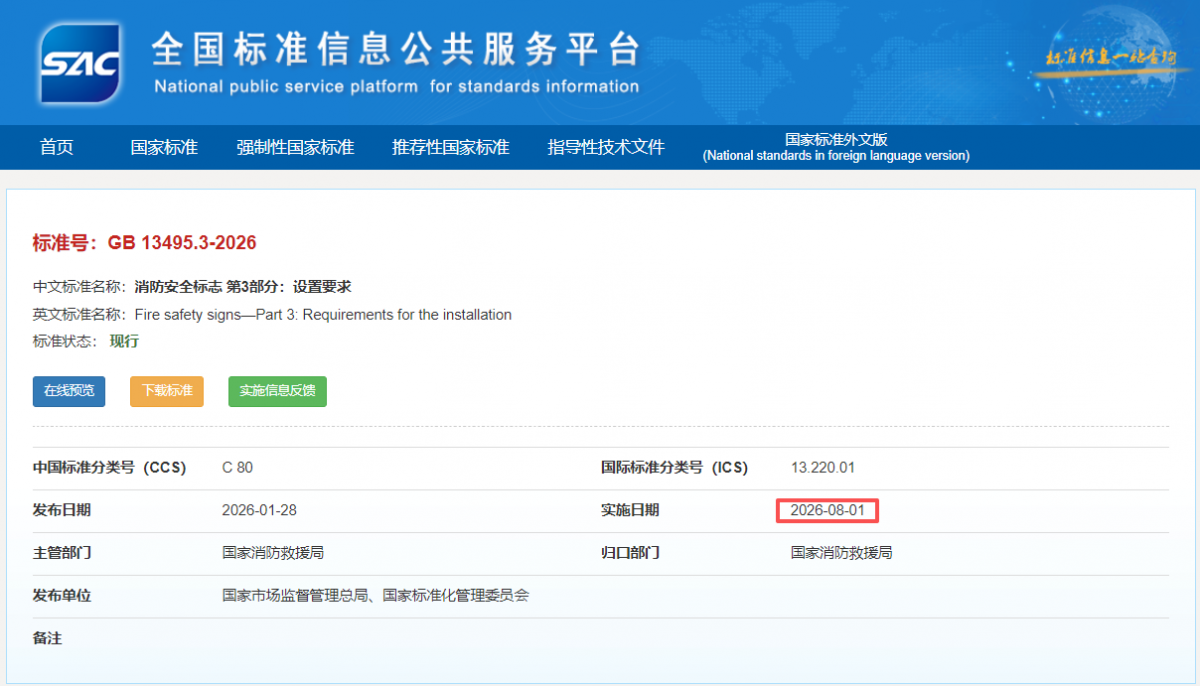The image size is (1200, 686).
Task: Click the SAC logo icon
Action: 80,63
